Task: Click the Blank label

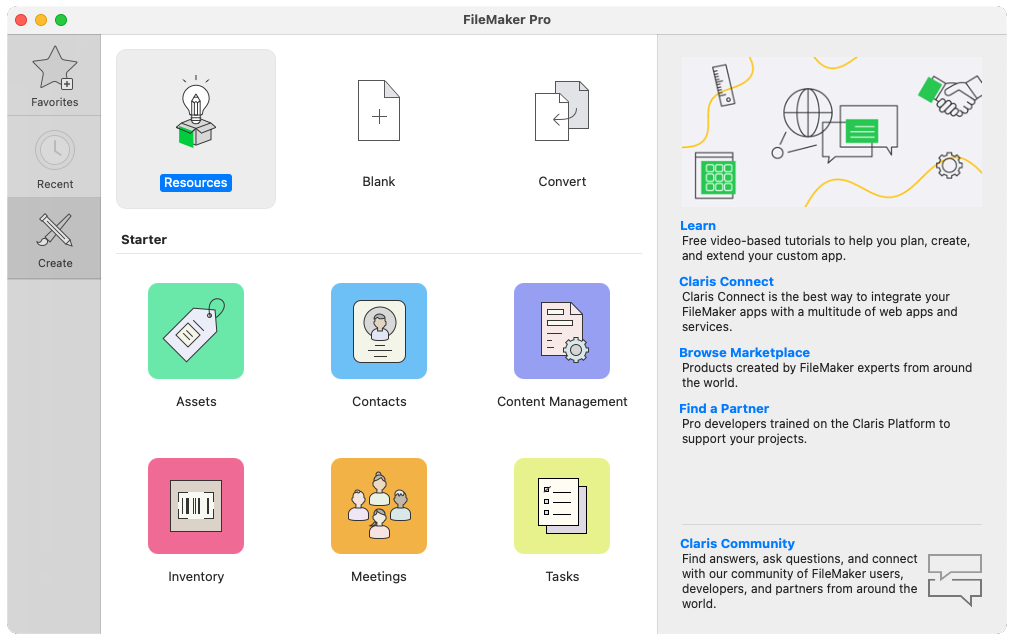Action: click(x=379, y=182)
